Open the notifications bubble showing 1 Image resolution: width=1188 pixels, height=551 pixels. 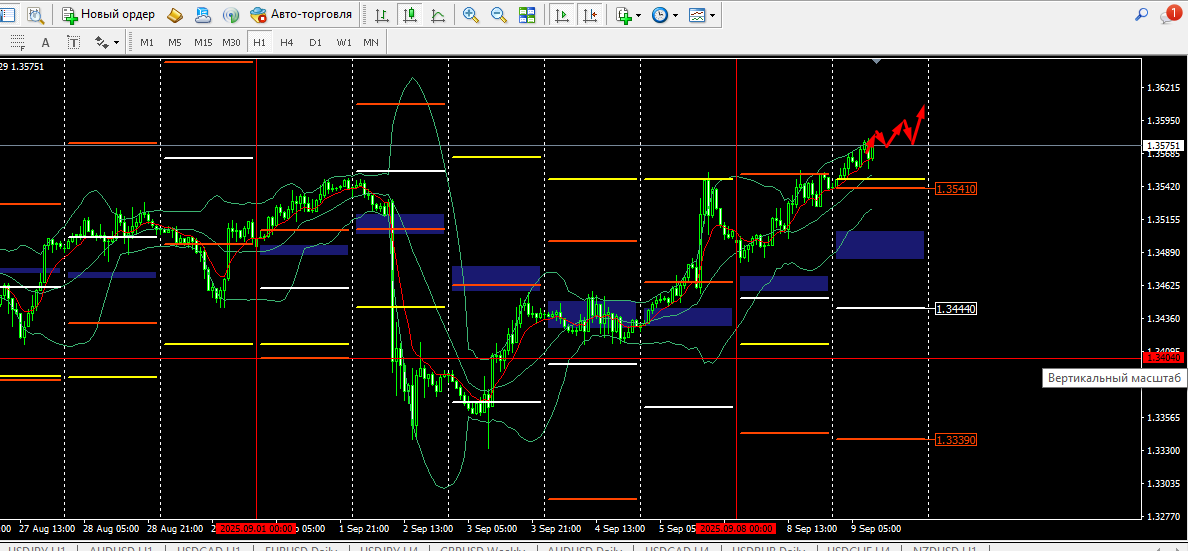1171,14
